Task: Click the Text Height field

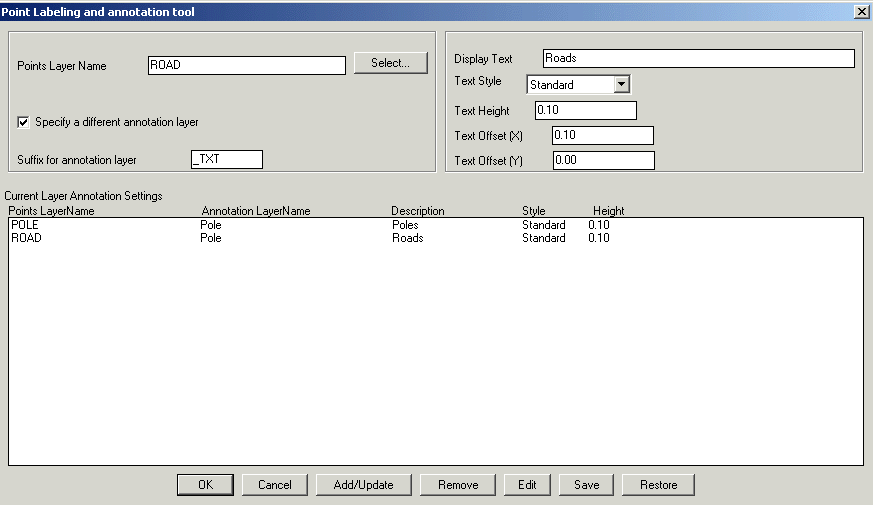Action: (585, 110)
